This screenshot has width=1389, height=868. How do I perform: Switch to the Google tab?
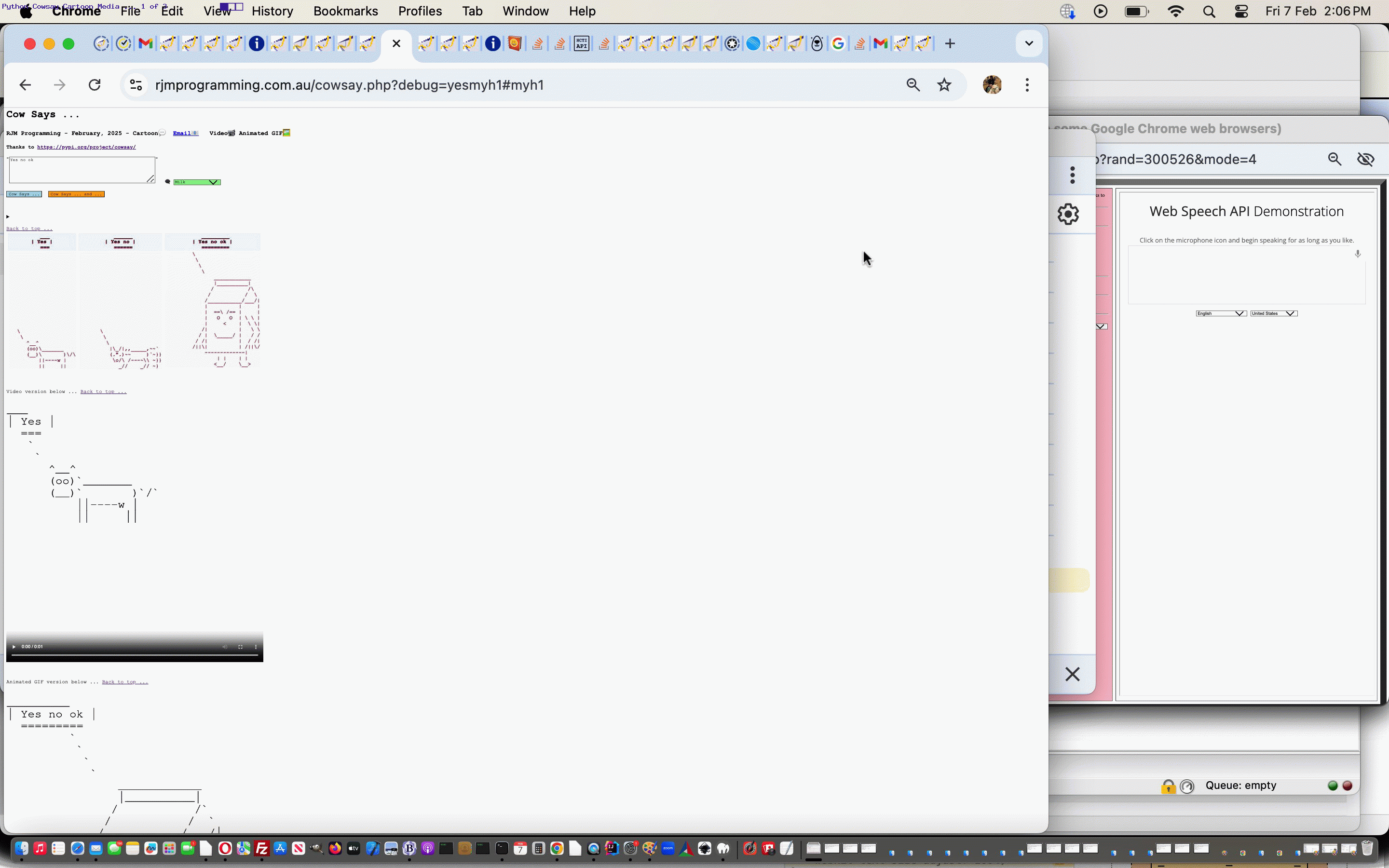tap(838, 43)
